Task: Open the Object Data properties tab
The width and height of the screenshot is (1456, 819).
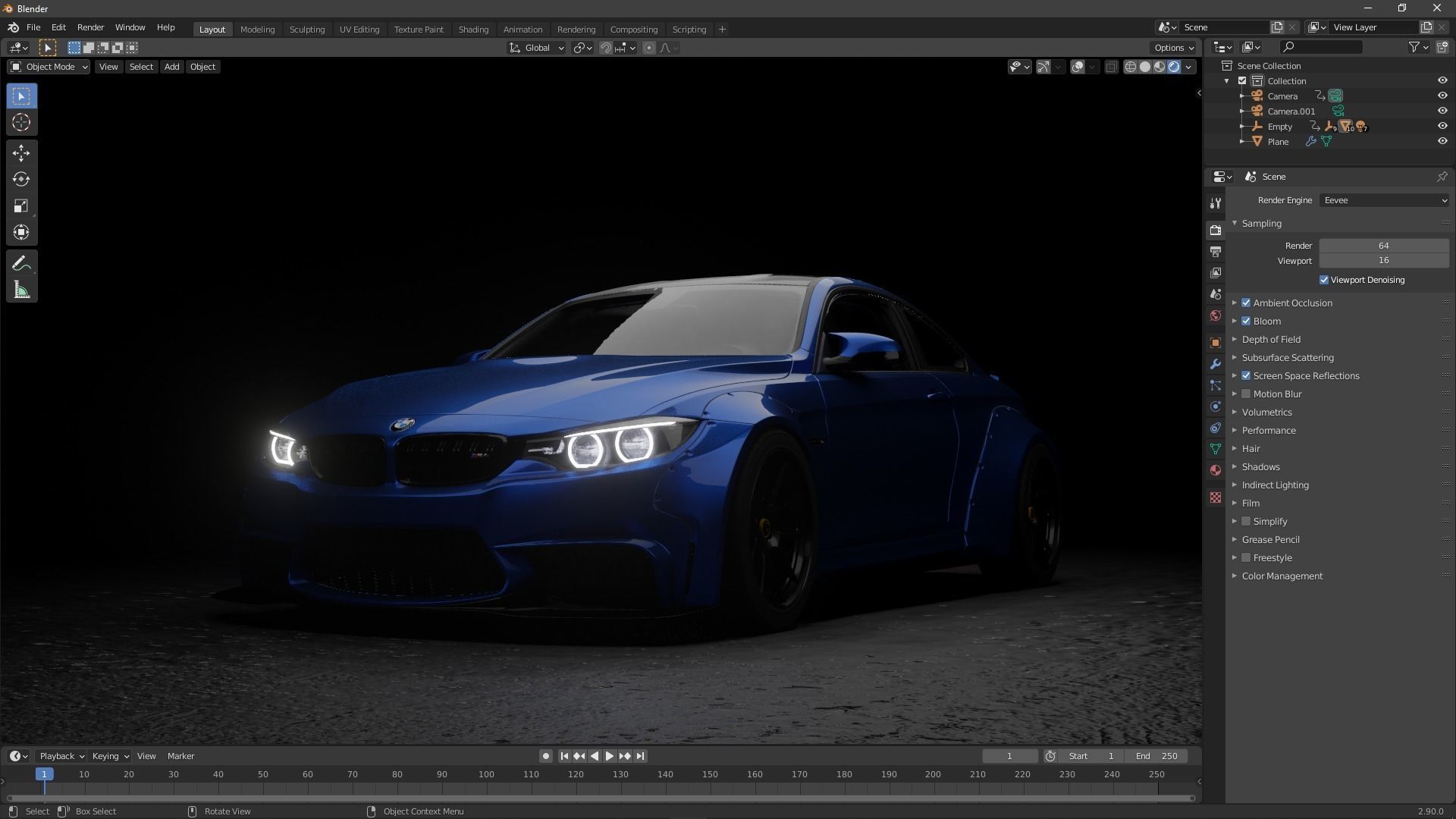Action: 1216,449
